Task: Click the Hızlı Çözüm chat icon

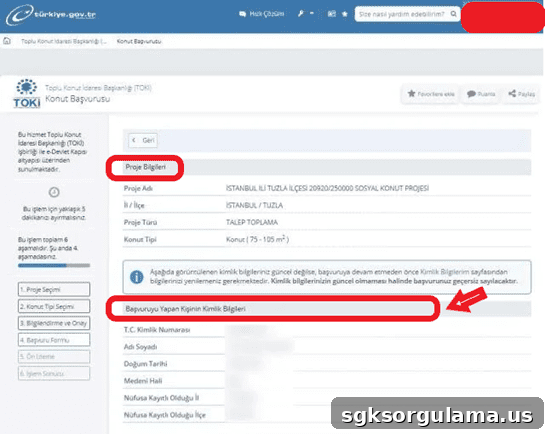Action: point(242,14)
